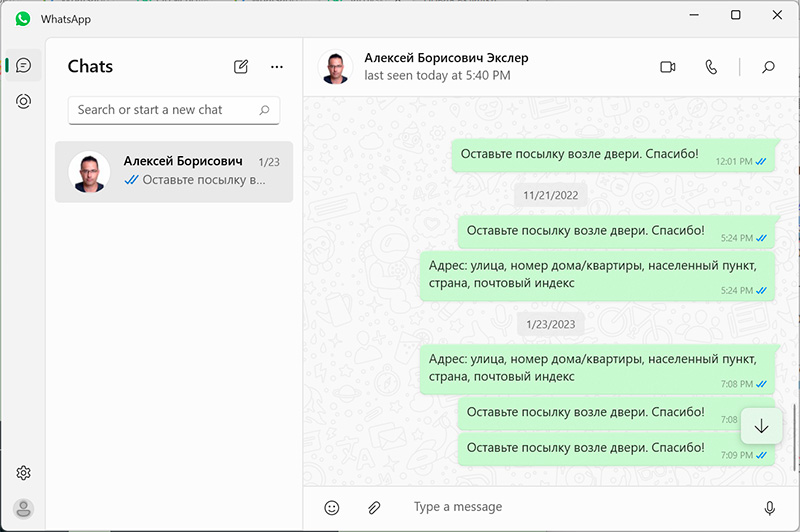Open search within this conversation
Image resolution: width=800 pixels, height=532 pixels.
click(x=768, y=67)
